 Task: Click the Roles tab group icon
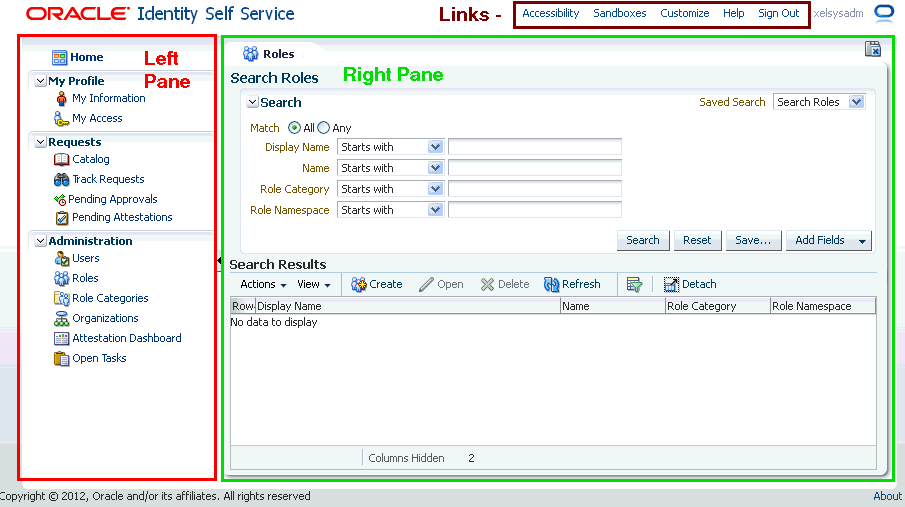coord(250,54)
